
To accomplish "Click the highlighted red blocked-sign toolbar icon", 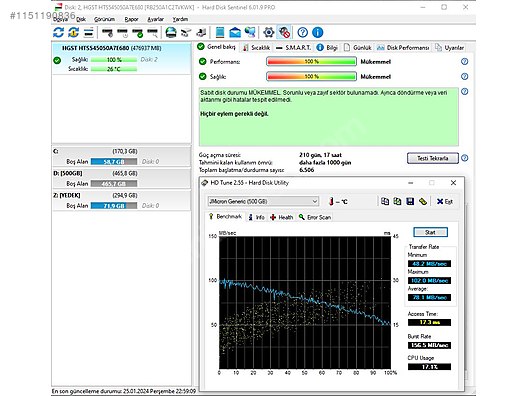I will [284, 32].
